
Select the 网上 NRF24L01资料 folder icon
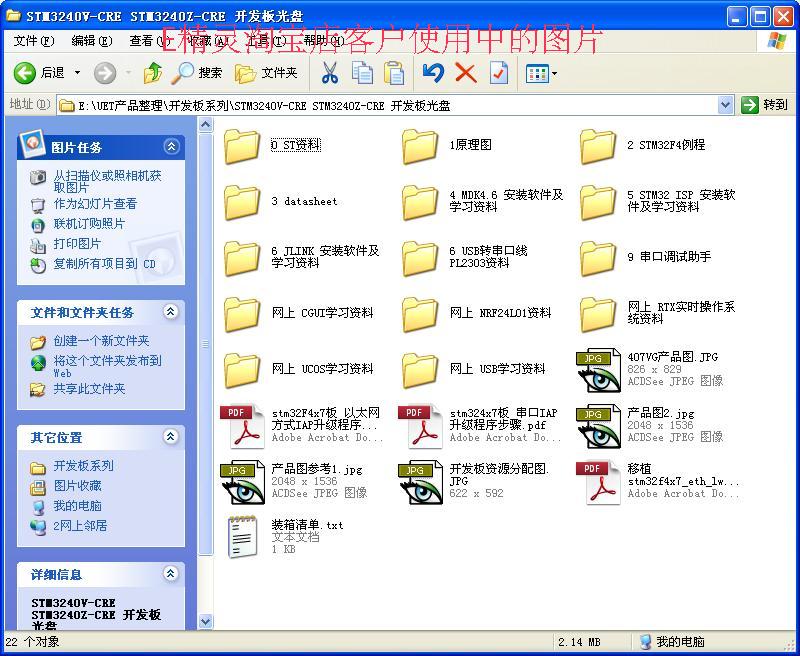click(420, 314)
